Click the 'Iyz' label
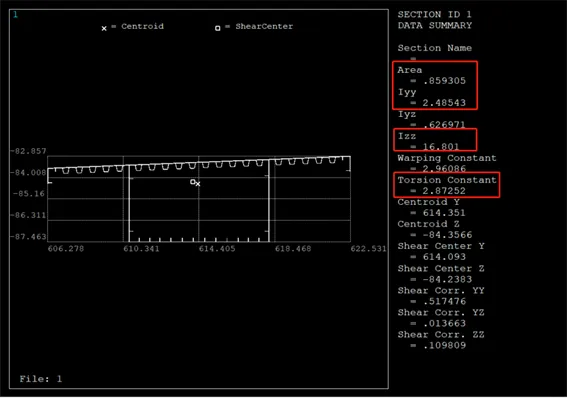The image size is (567, 398). (x=407, y=114)
